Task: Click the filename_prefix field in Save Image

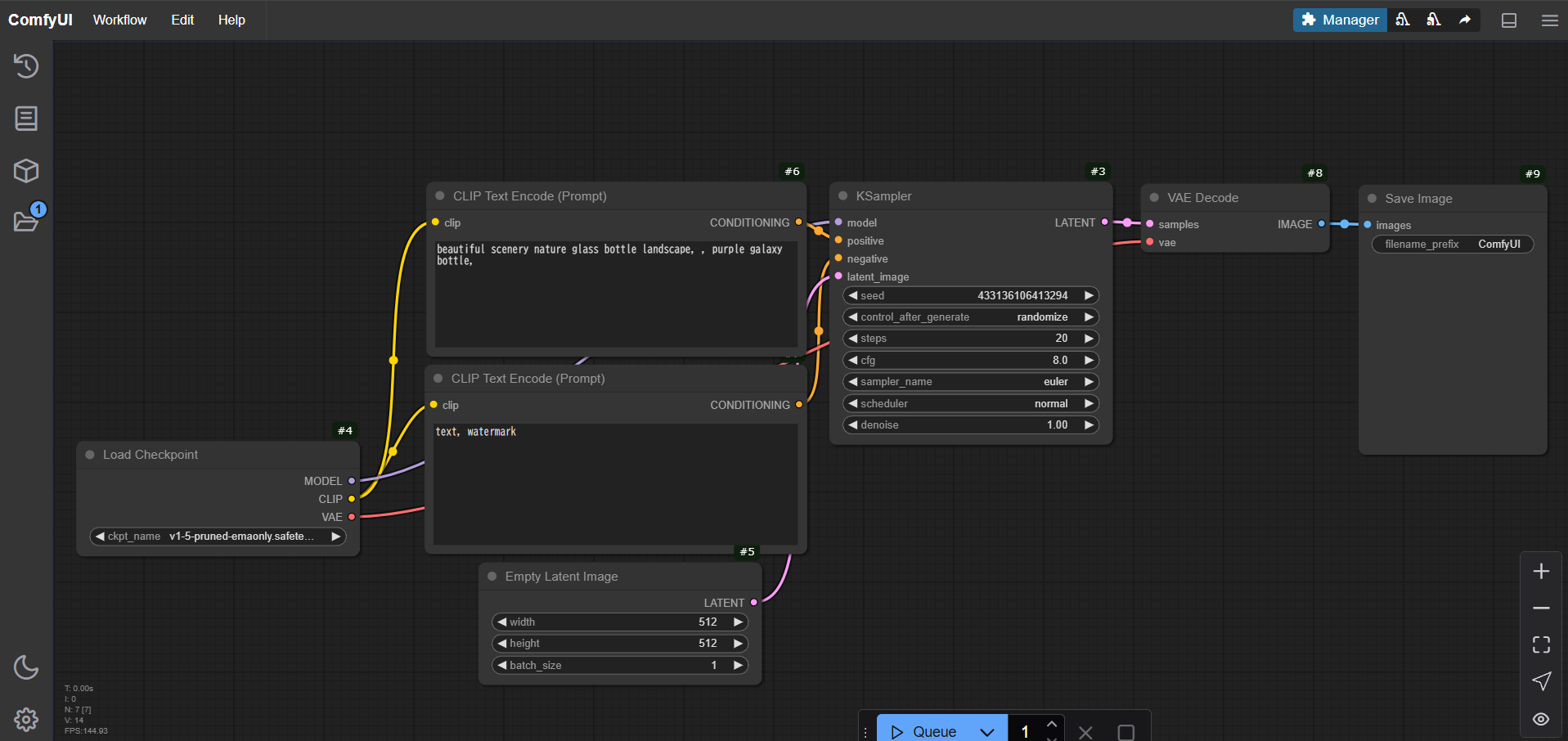Action: 1453,245
